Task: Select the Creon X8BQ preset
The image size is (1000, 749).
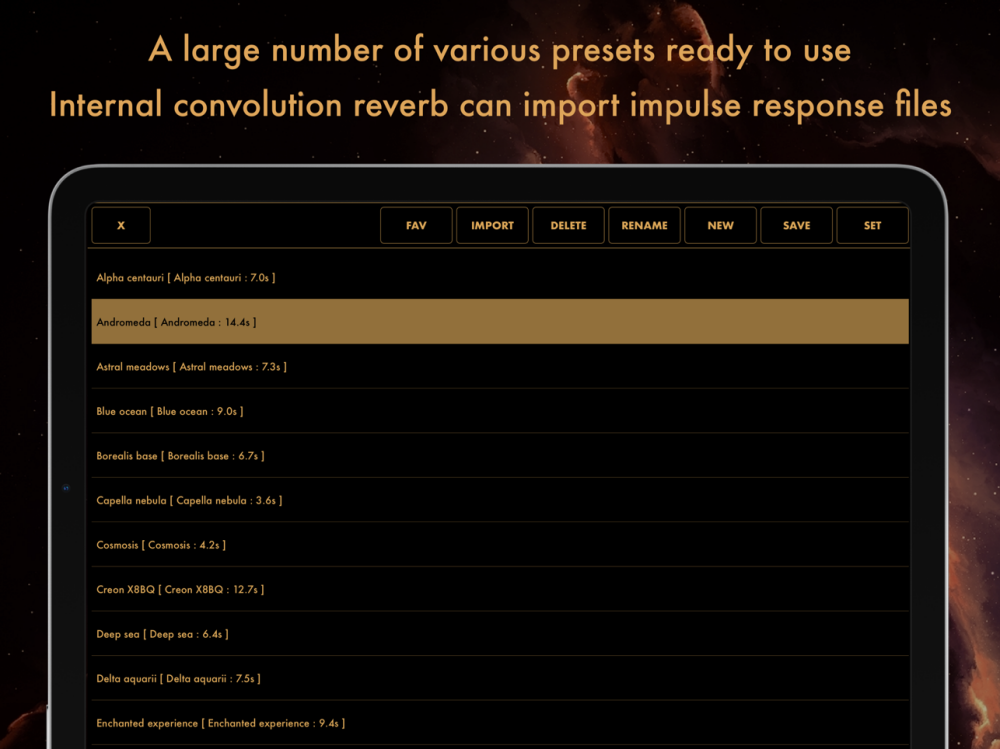Action: 500,590
